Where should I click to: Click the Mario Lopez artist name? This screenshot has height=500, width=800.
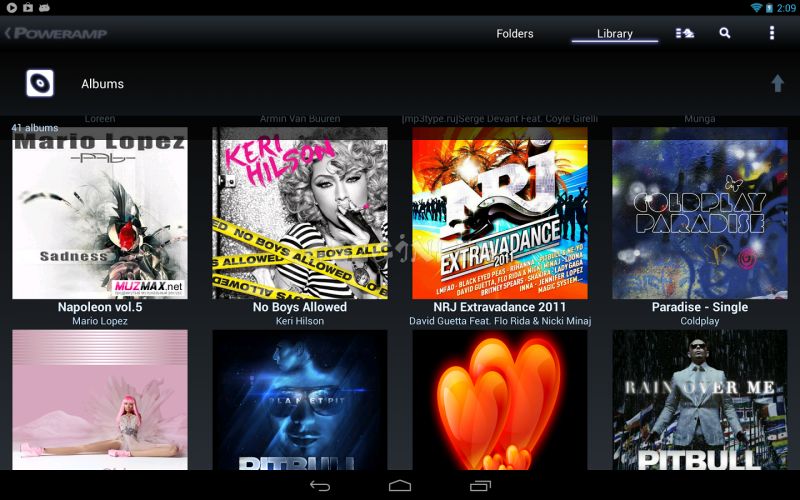[x=100, y=321]
